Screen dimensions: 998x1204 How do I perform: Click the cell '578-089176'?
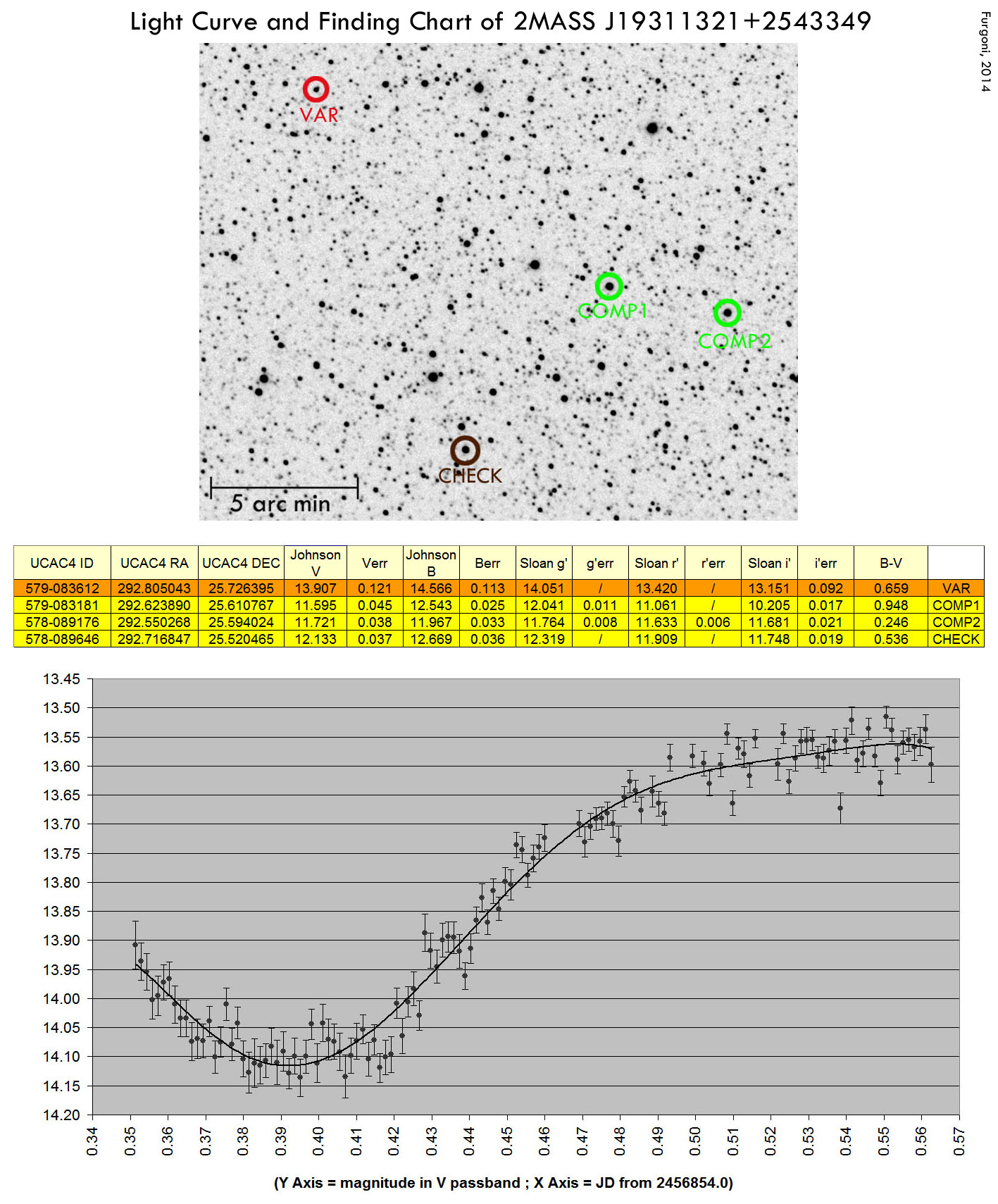pos(62,622)
